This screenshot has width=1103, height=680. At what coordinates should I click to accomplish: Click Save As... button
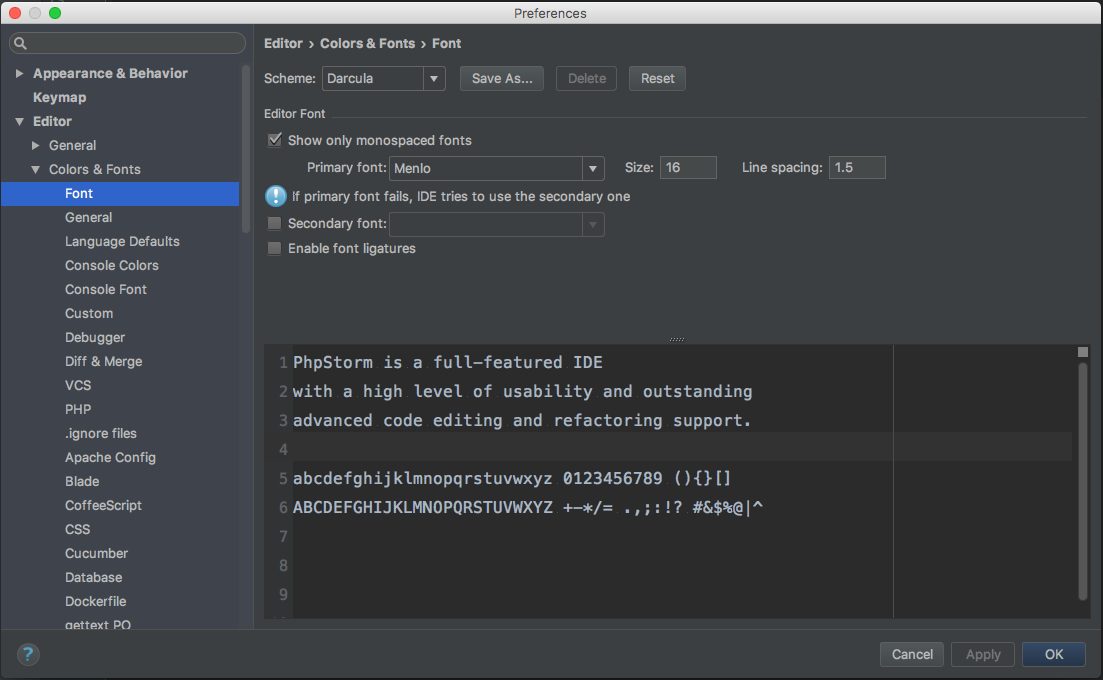coord(502,78)
